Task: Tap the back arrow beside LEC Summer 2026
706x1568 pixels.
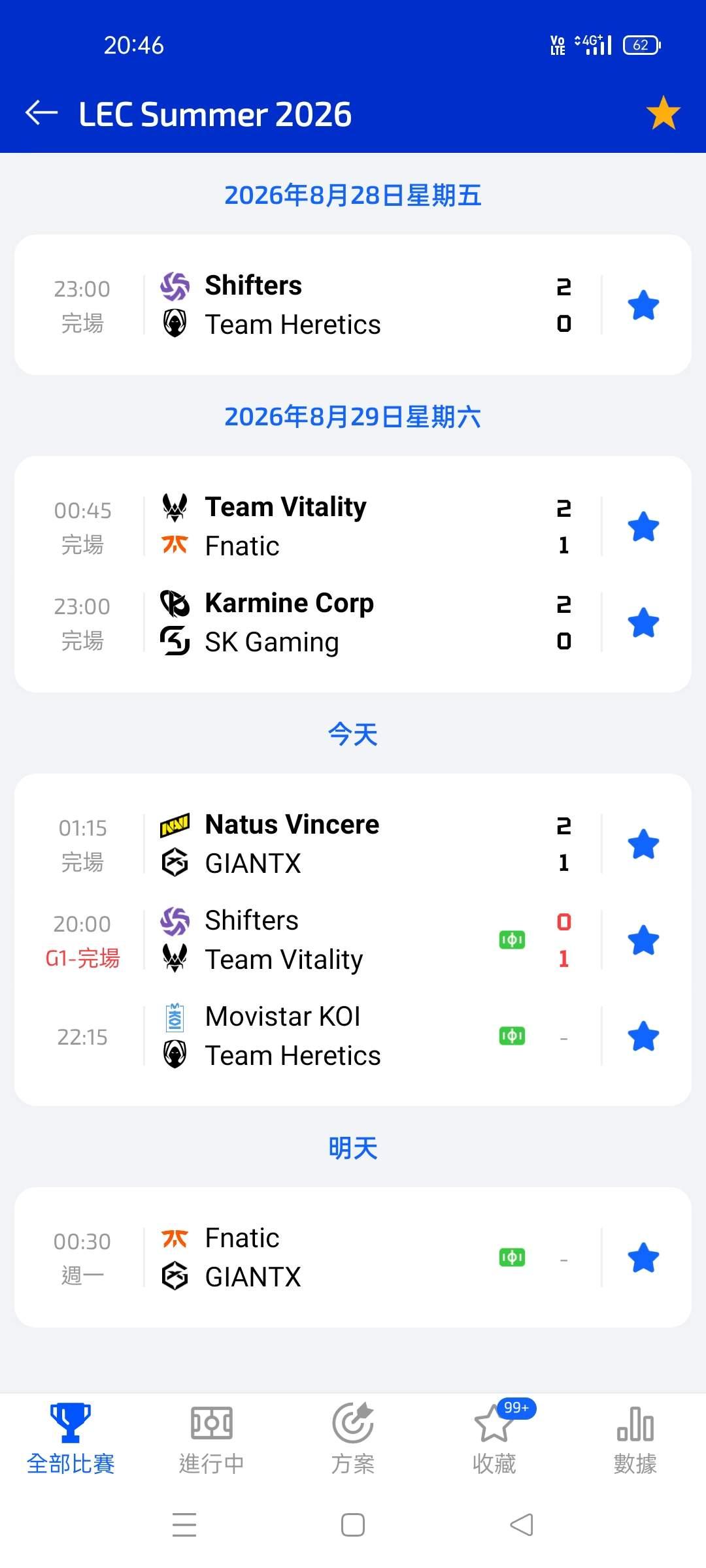Action: (41, 113)
